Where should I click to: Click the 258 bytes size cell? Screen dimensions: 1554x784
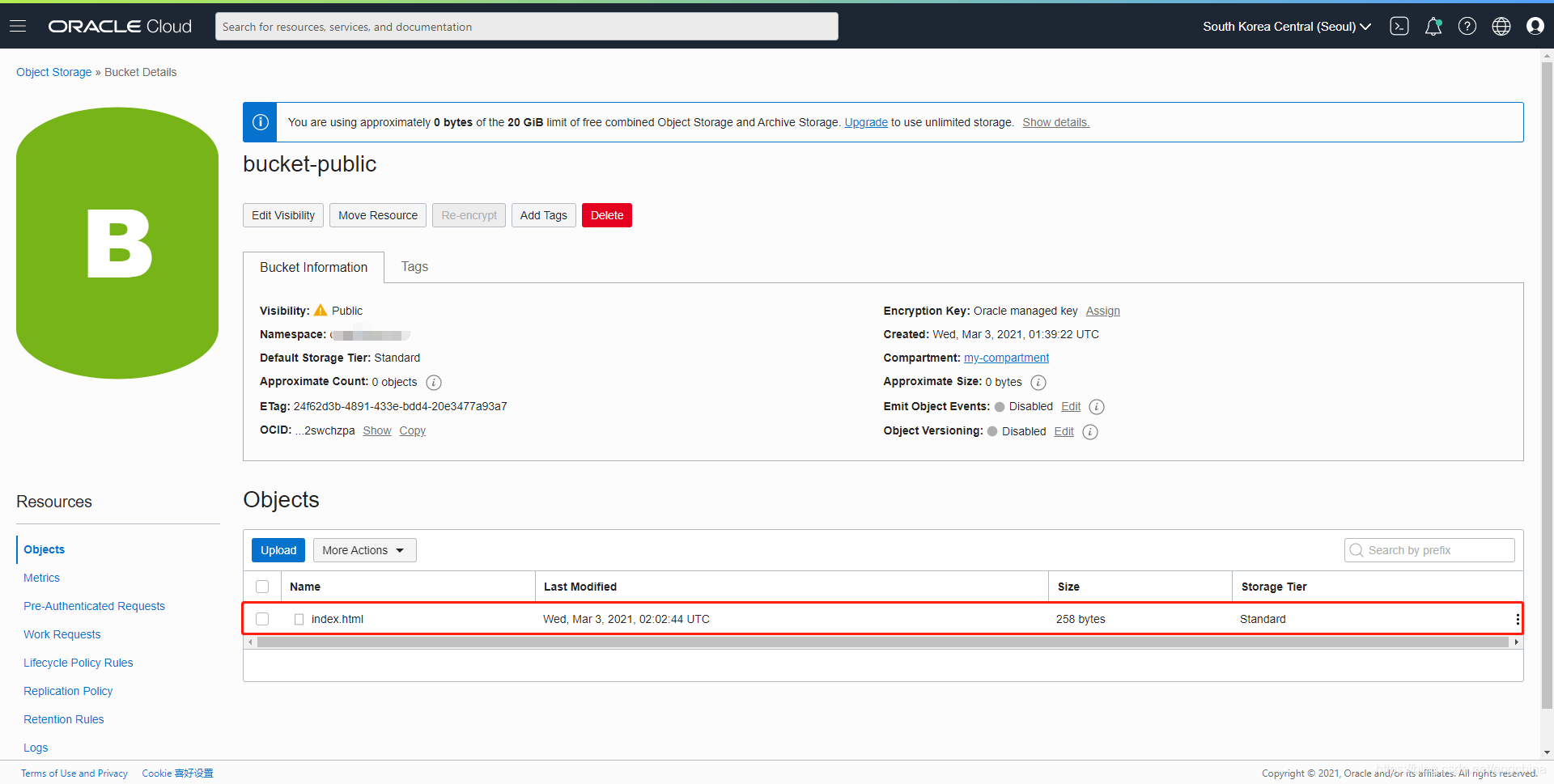coord(1081,619)
